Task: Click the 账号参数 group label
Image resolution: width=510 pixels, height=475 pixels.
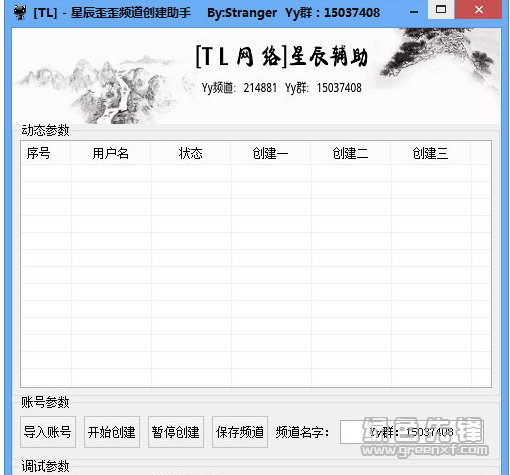Action: [45, 402]
